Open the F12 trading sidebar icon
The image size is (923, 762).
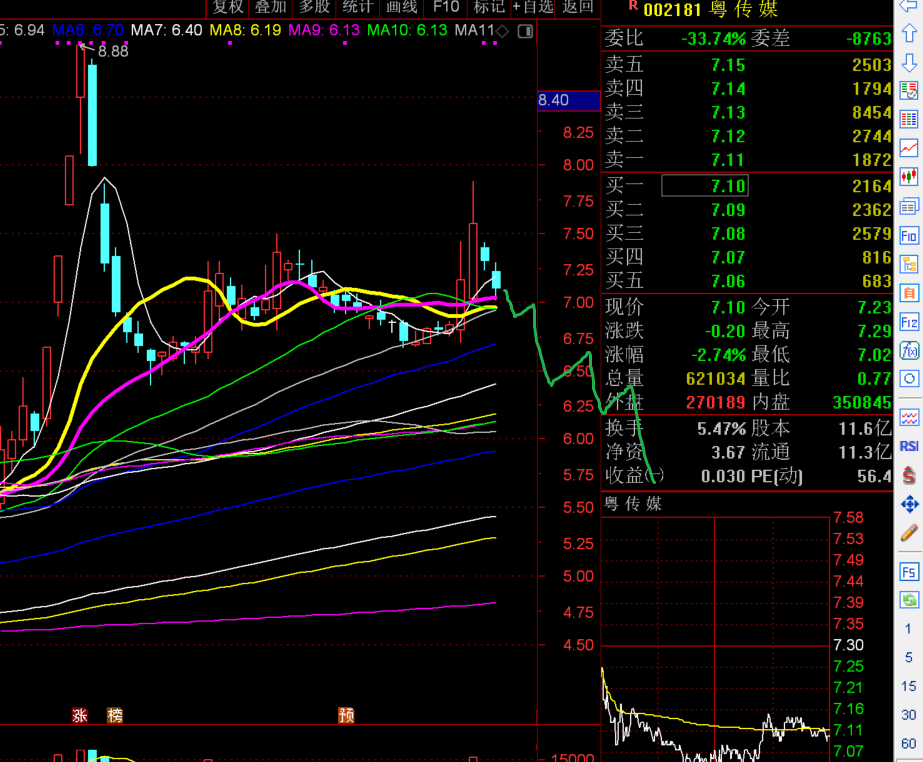click(x=909, y=322)
